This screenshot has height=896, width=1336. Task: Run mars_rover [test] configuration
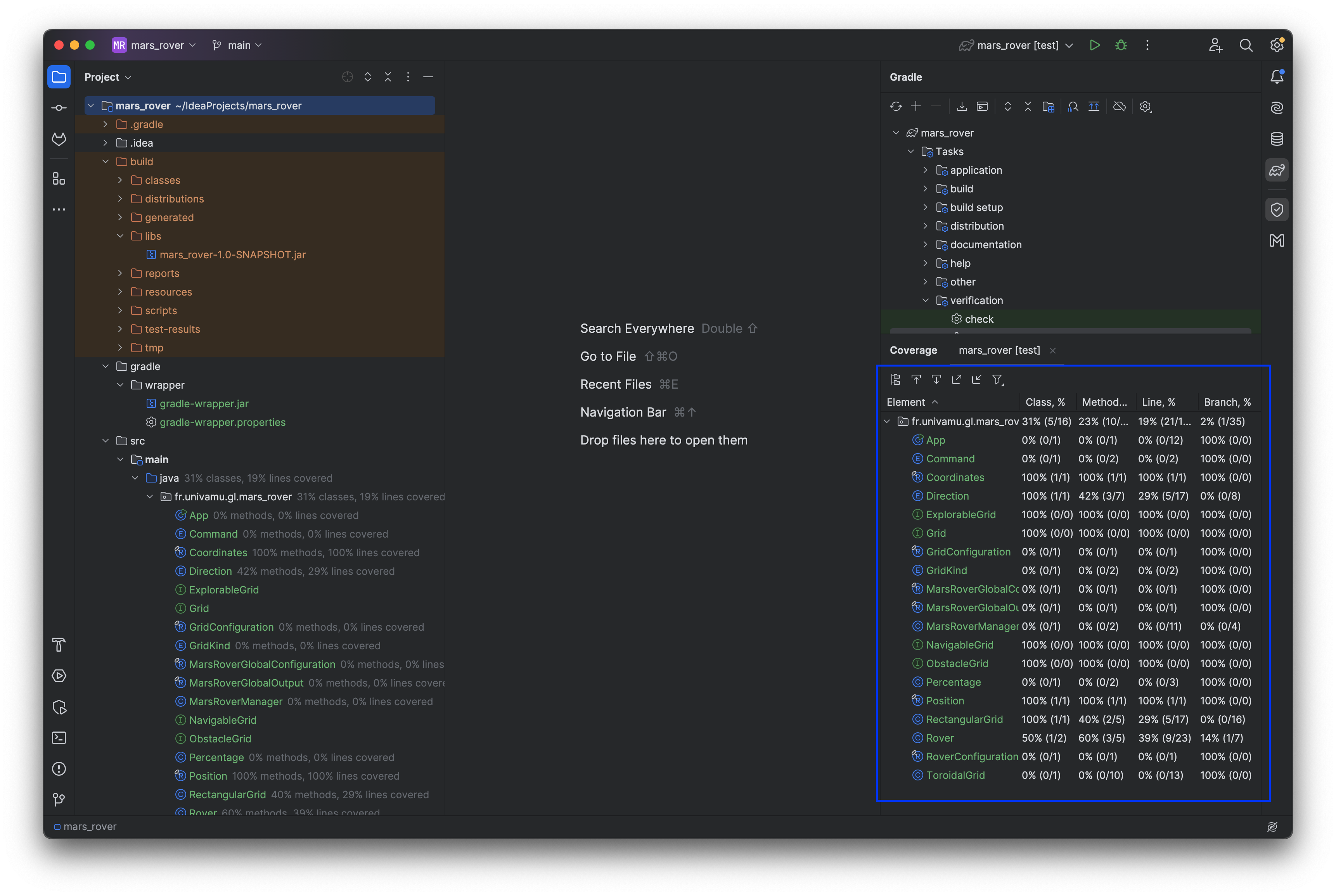(1094, 45)
